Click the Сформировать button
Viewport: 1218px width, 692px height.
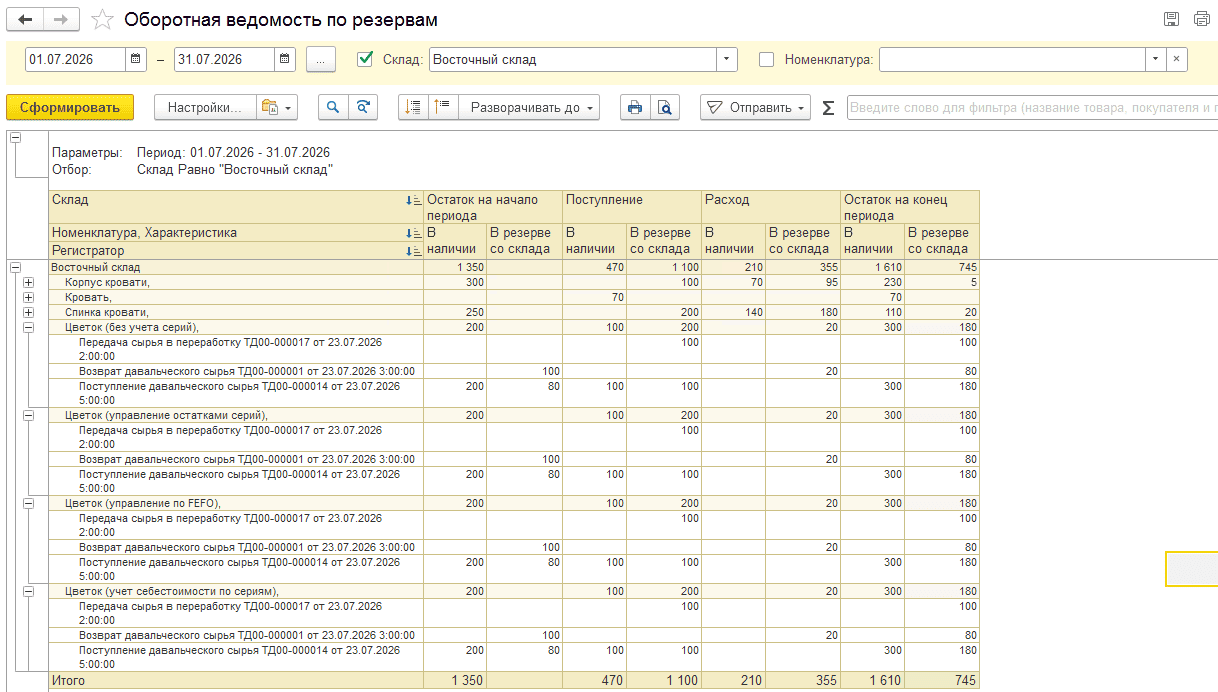(70, 108)
